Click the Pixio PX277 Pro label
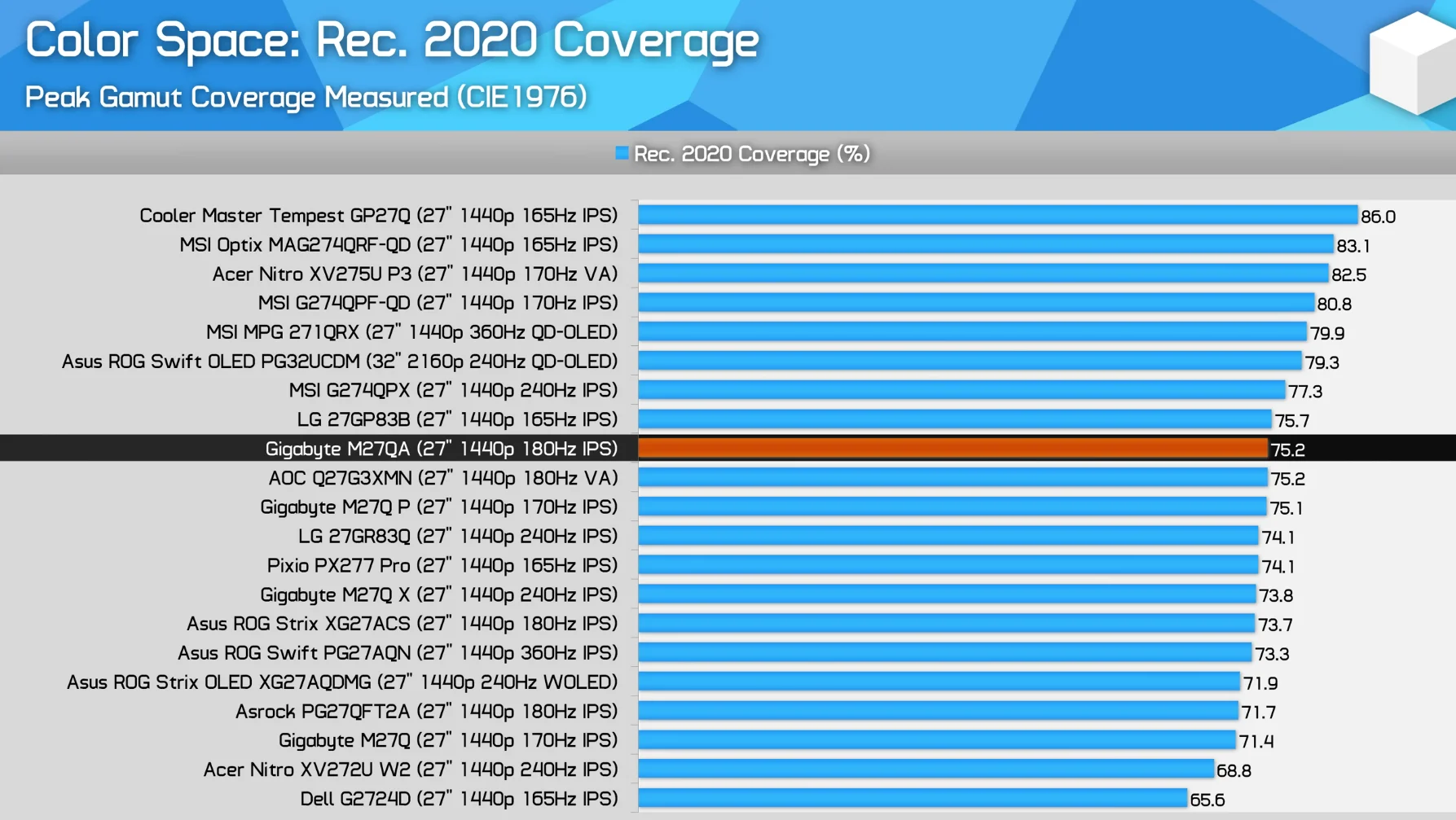The image size is (1456, 820). [442, 565]
